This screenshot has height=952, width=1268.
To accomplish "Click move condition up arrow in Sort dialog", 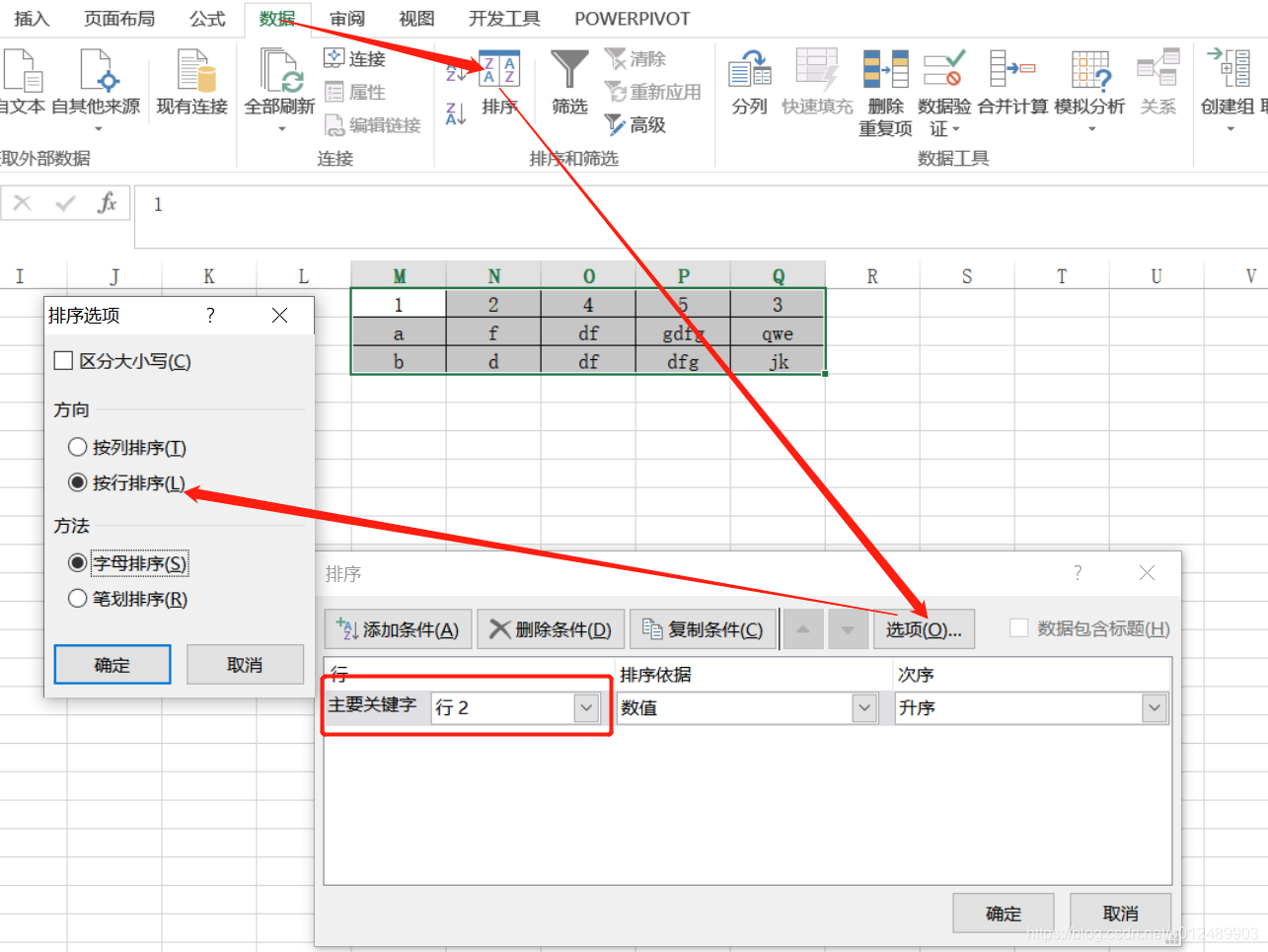I will click(803, 629).
